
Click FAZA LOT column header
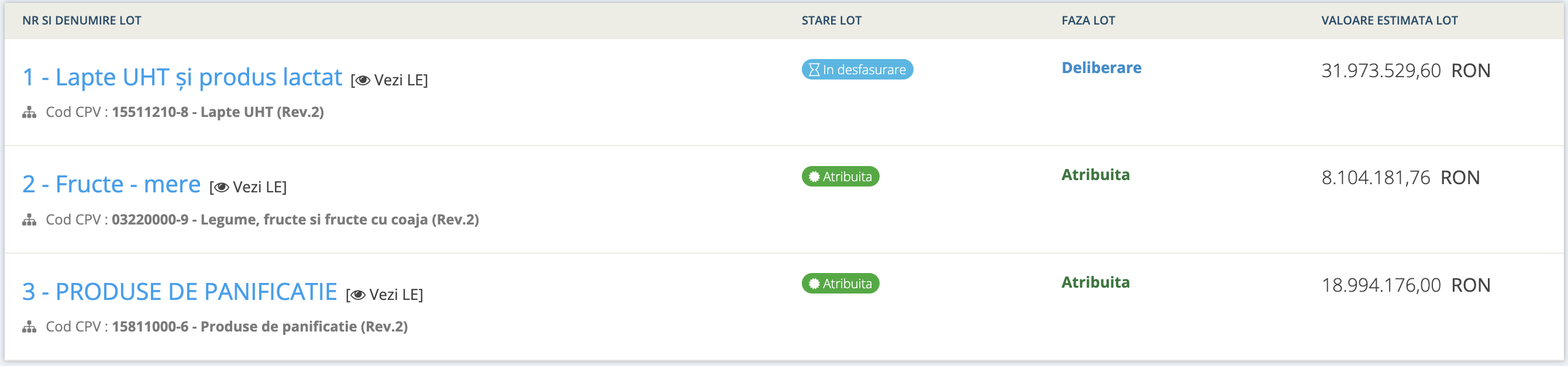1088,20
